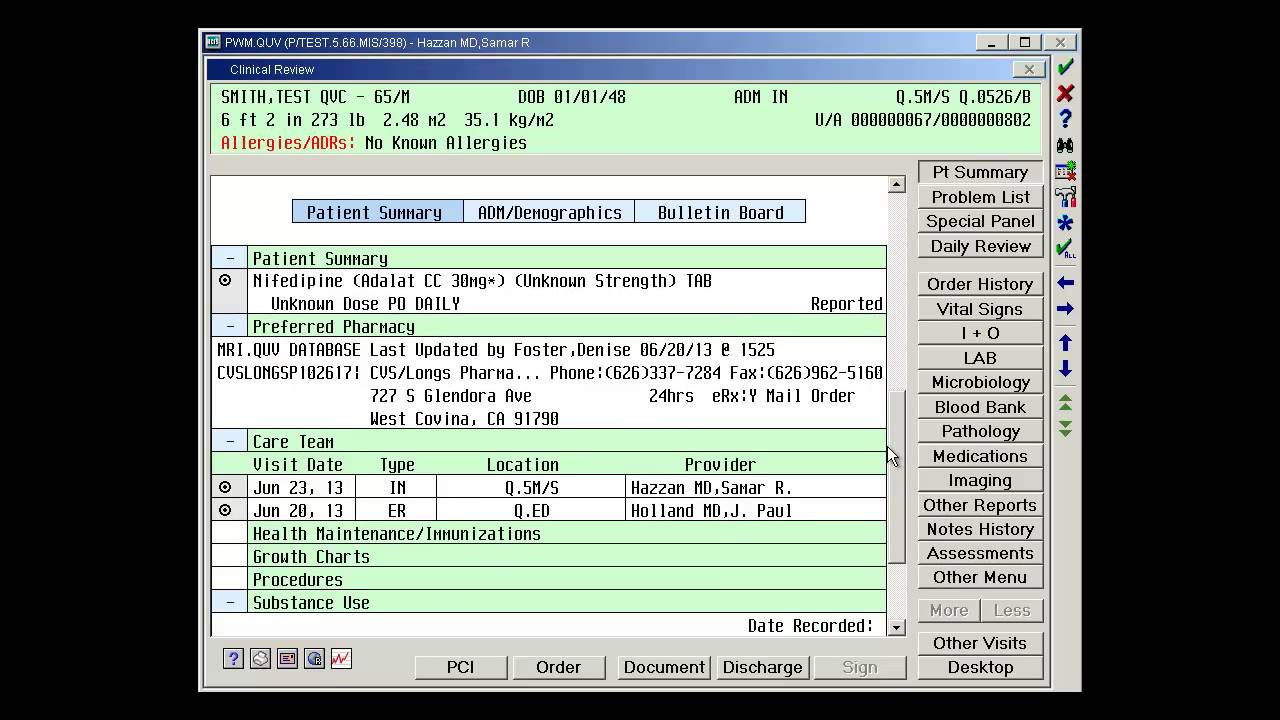The image size is (1280, 720).
Task: Click the blue asterisk icon
Action: (x=1066, y=223)
